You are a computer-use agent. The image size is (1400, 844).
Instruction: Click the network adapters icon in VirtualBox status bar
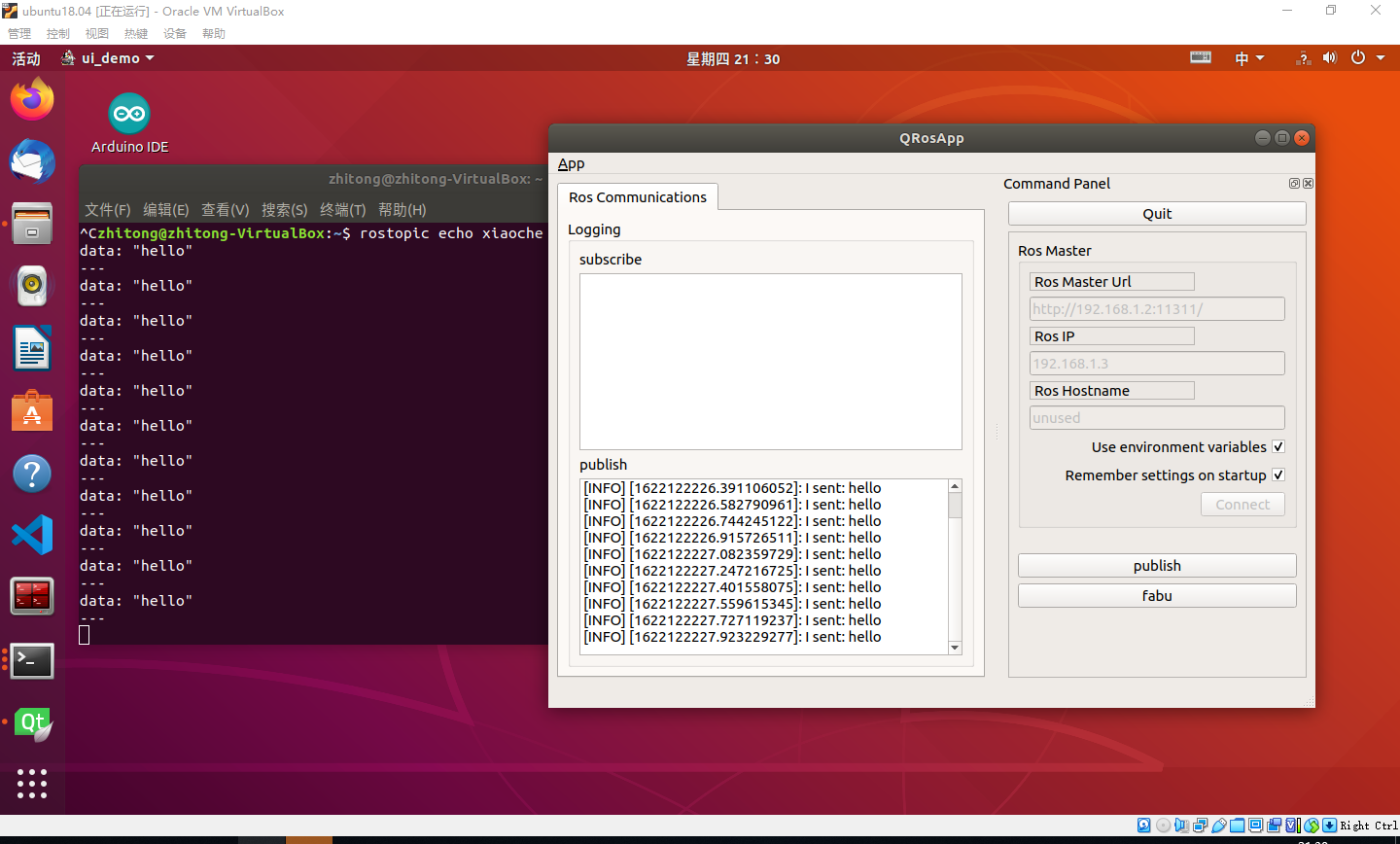pos(1201,825)
